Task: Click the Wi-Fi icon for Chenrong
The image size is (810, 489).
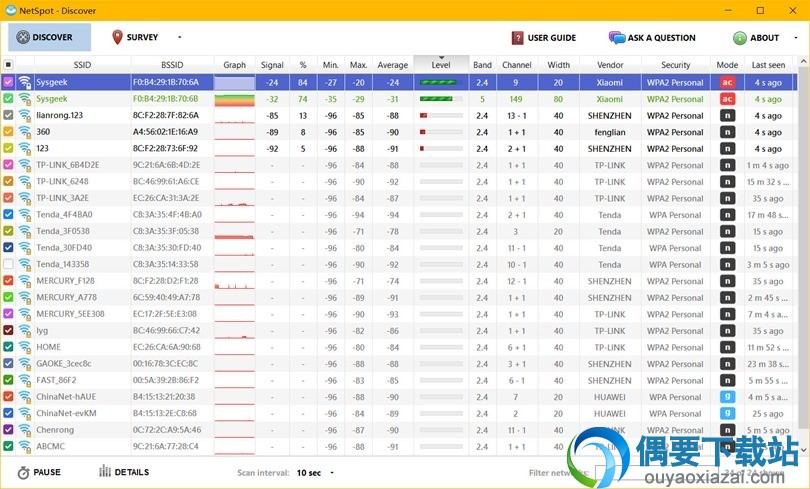Action: (x=24, y=430)
